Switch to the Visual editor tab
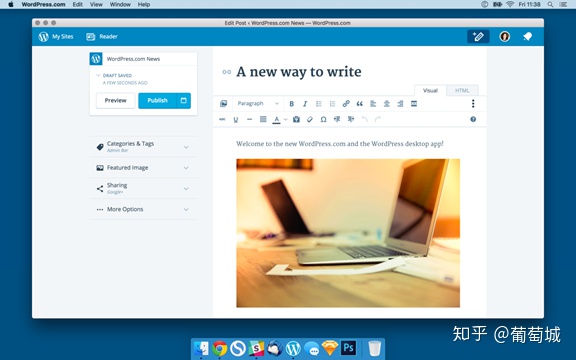 430,90
